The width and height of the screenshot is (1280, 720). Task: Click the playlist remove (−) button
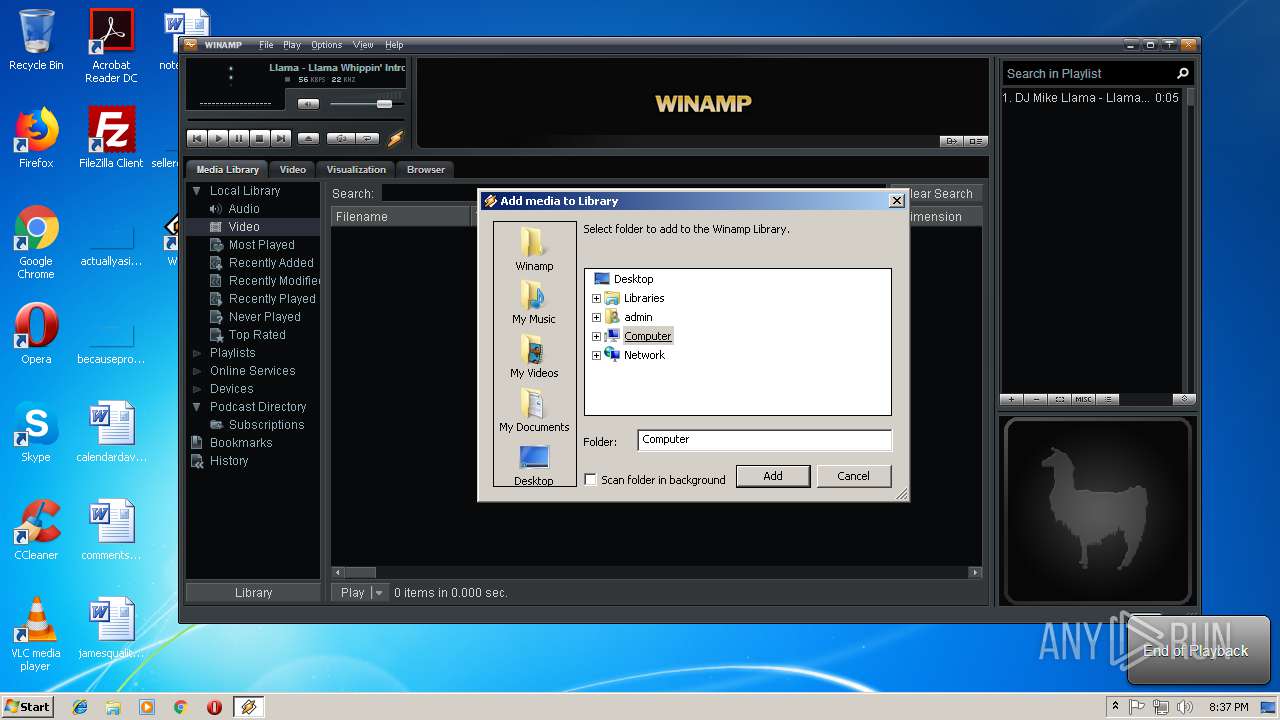(x=1036, y=399)
